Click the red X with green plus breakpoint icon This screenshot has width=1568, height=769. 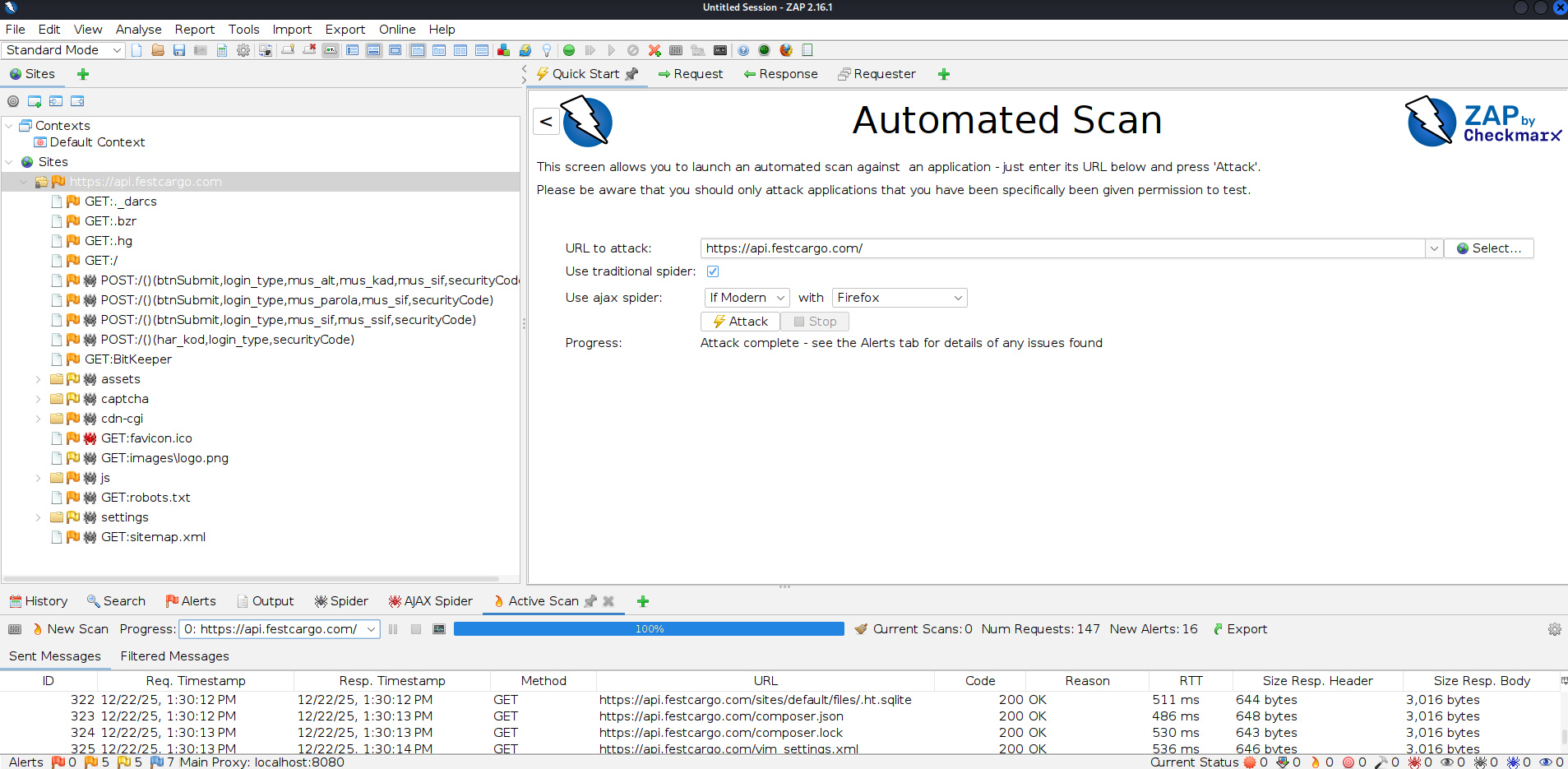tap(654, 50)
